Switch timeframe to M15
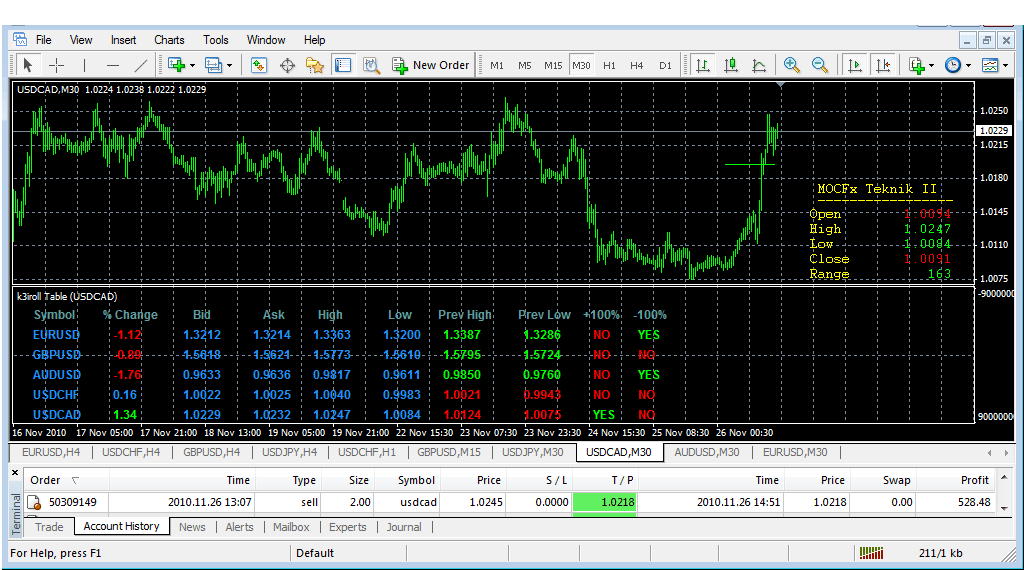Image resolution: width=1024 pixels, height=570 pixels. click(x=553, y=65)
